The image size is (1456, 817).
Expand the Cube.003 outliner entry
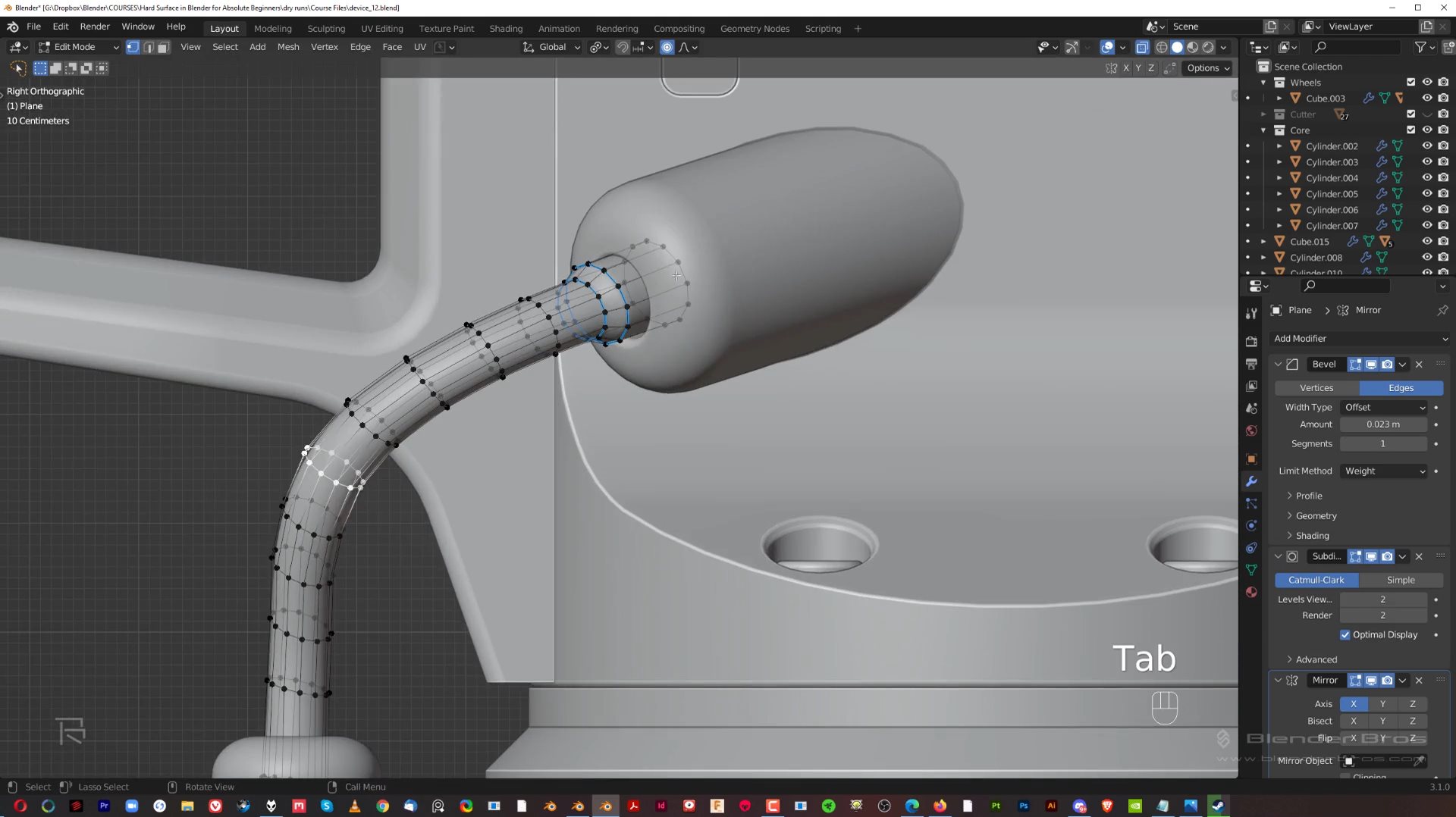(1280, 98)
